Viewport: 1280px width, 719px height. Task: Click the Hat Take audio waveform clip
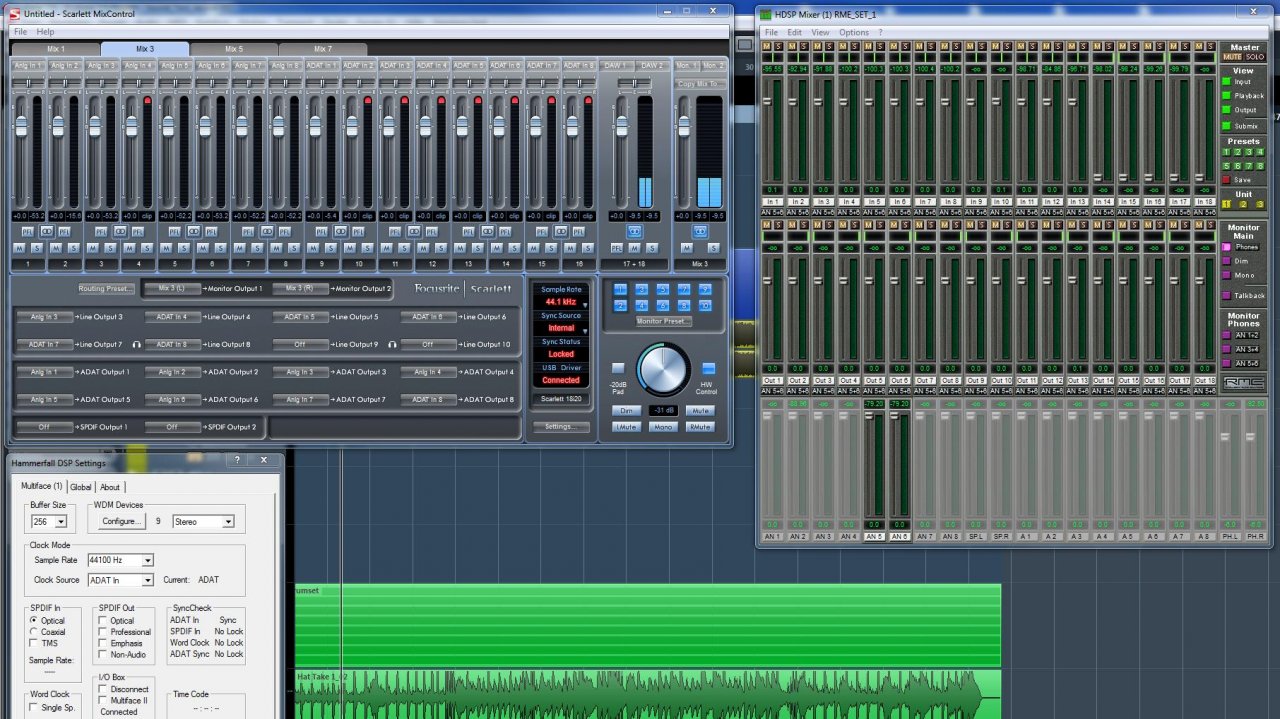point(647,693)
